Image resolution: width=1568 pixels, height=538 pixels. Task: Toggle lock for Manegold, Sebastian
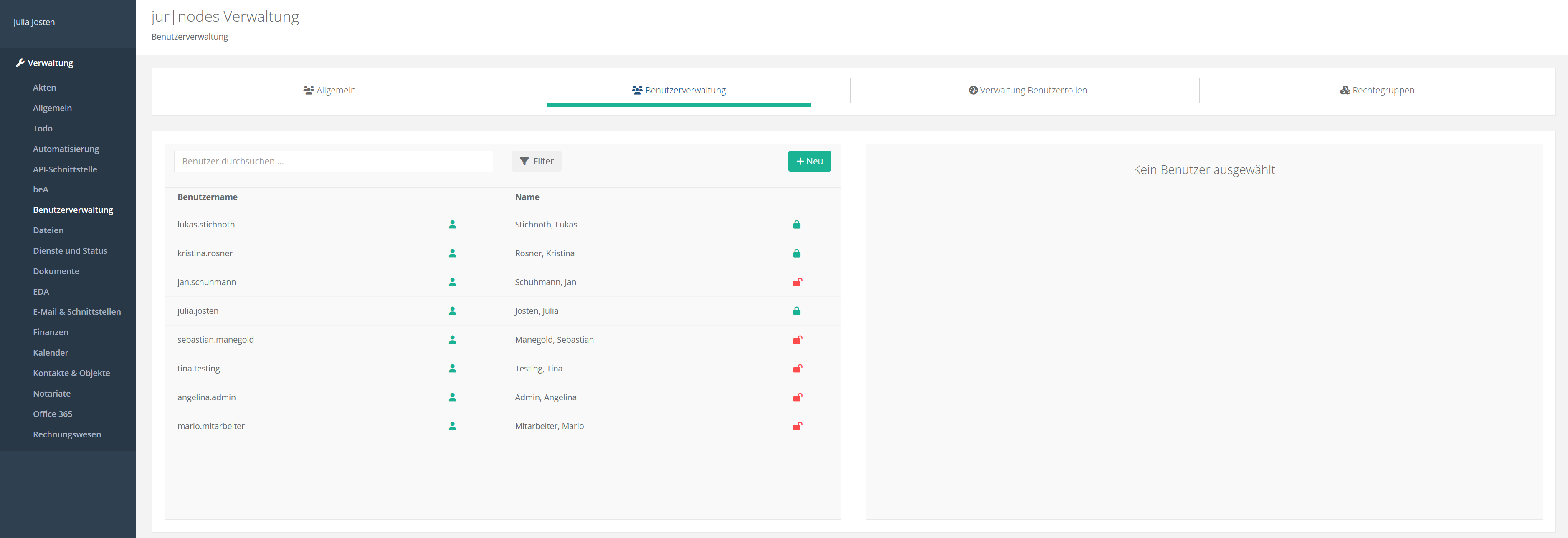click(797, 340)
